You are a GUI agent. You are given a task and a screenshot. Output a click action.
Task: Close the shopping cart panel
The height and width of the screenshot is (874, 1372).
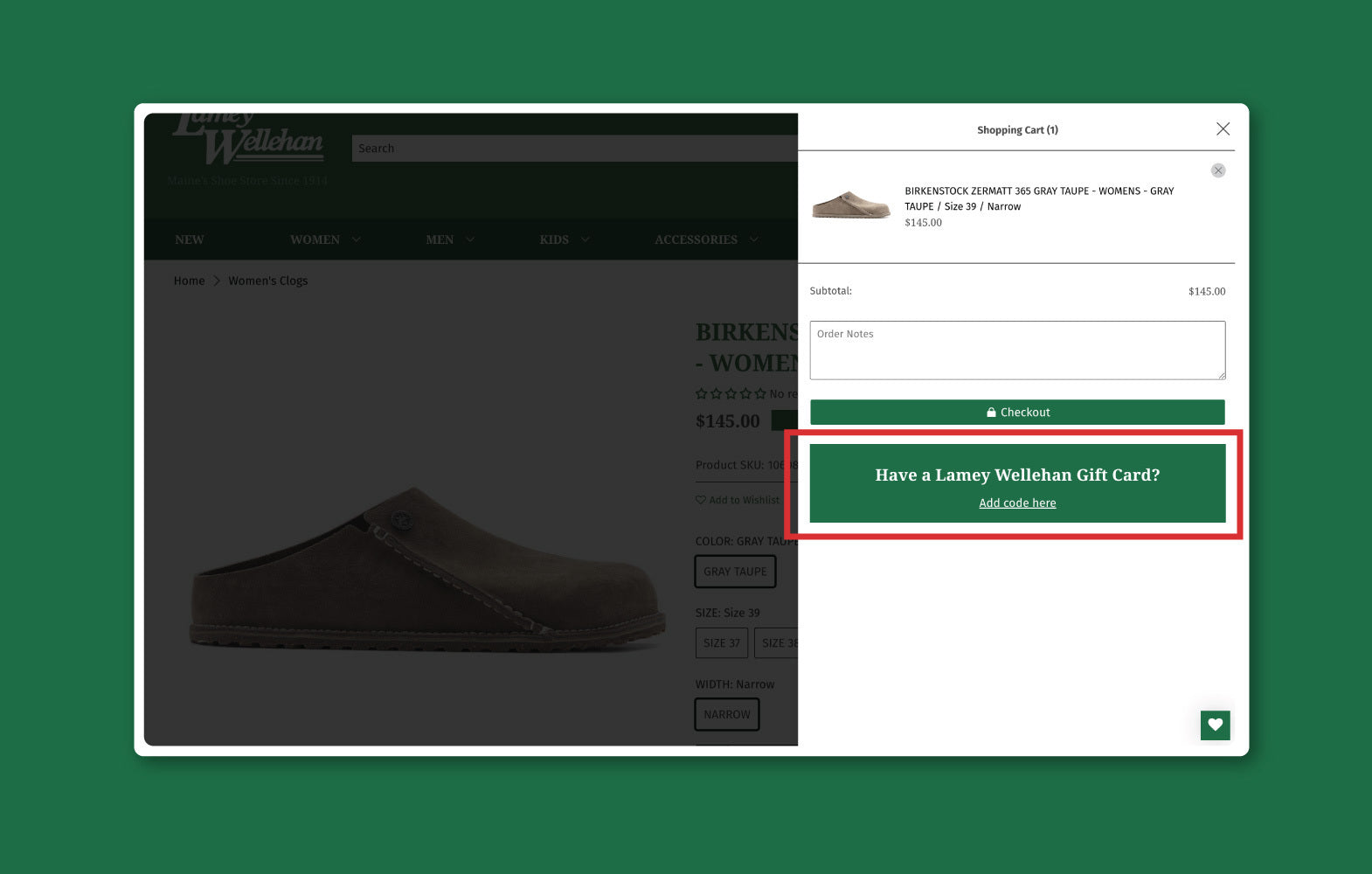click(1223, 129)
